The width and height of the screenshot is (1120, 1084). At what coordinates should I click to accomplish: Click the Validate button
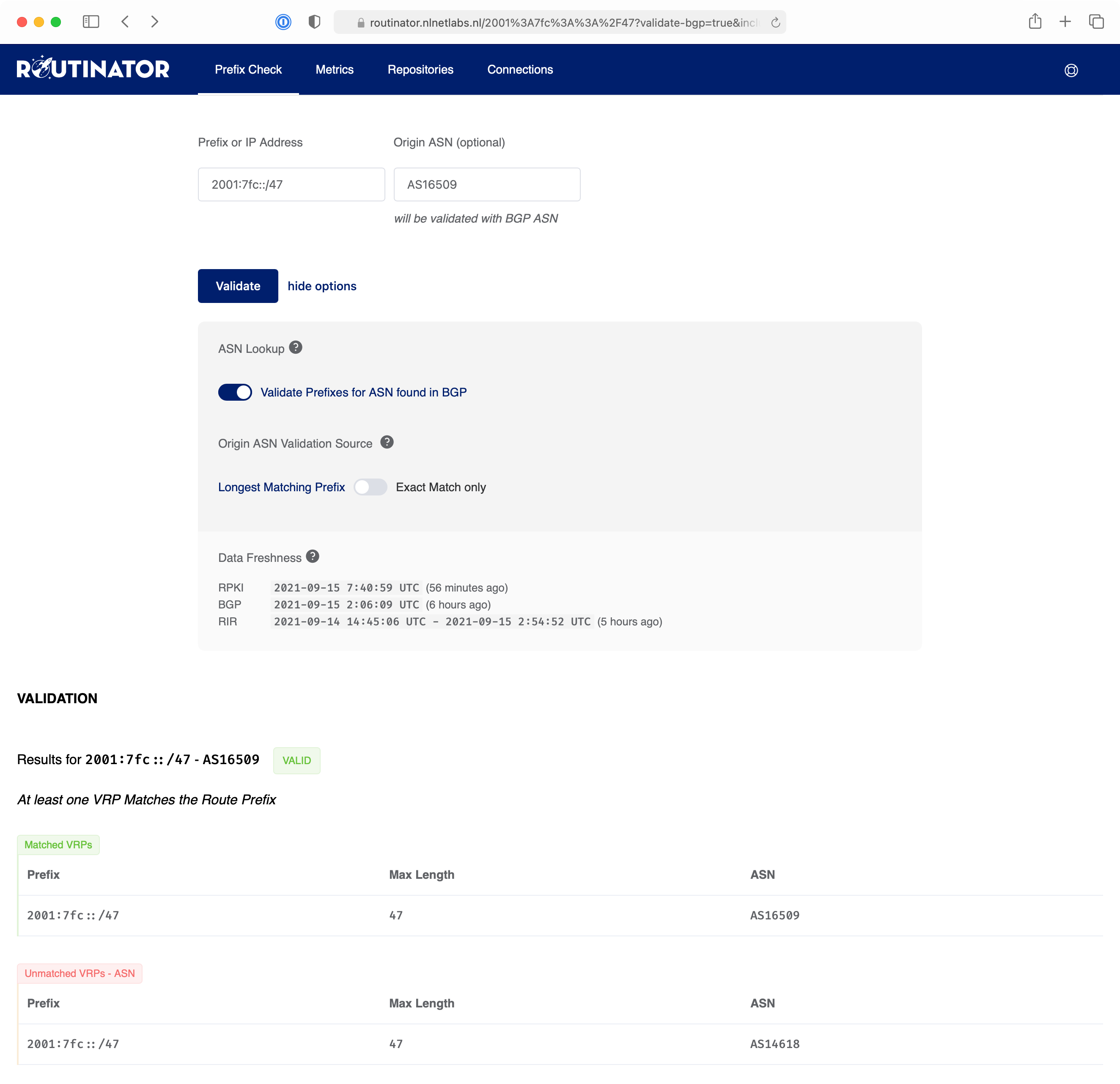point(238,286)
